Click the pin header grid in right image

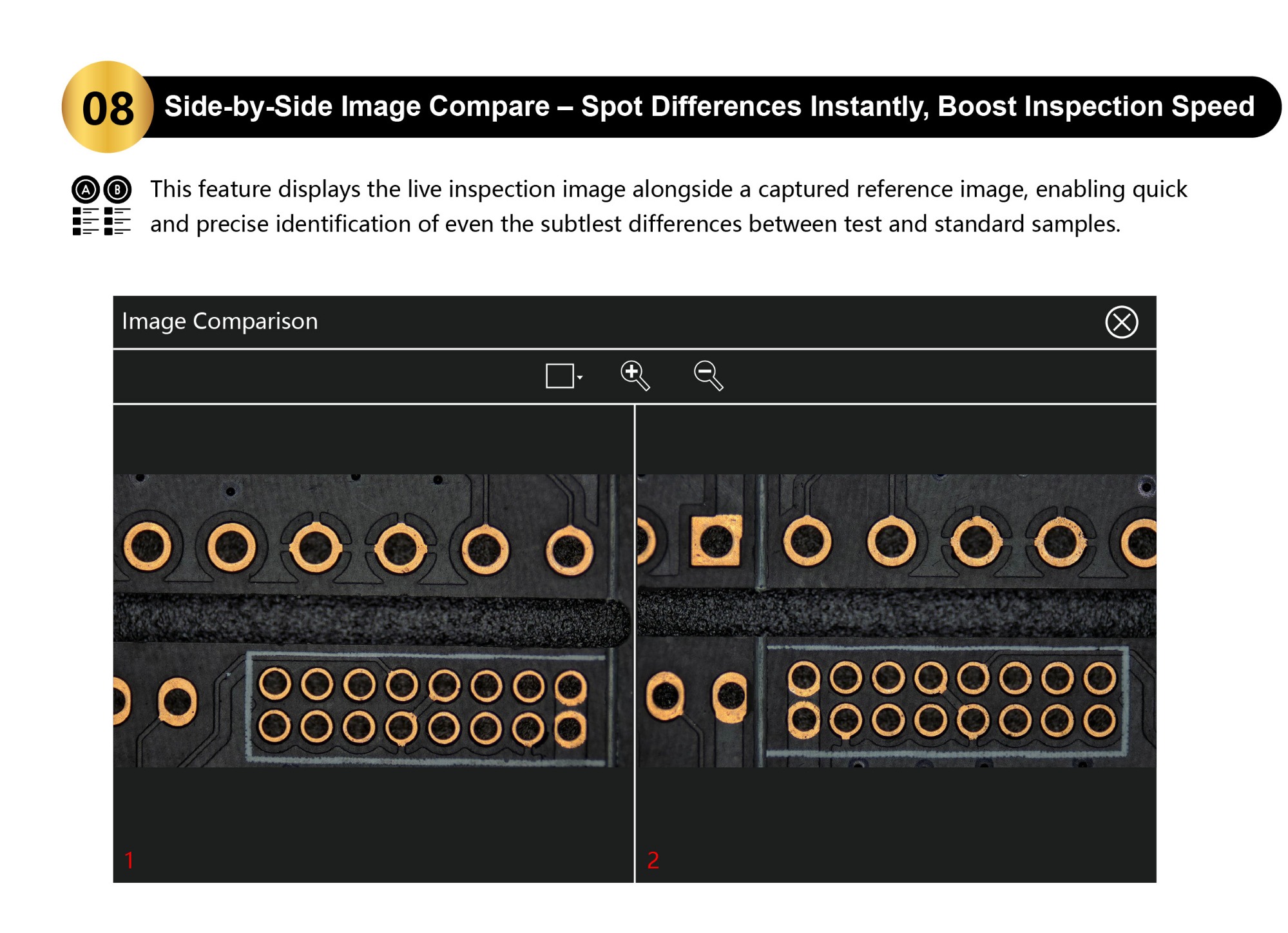point(950,699)
